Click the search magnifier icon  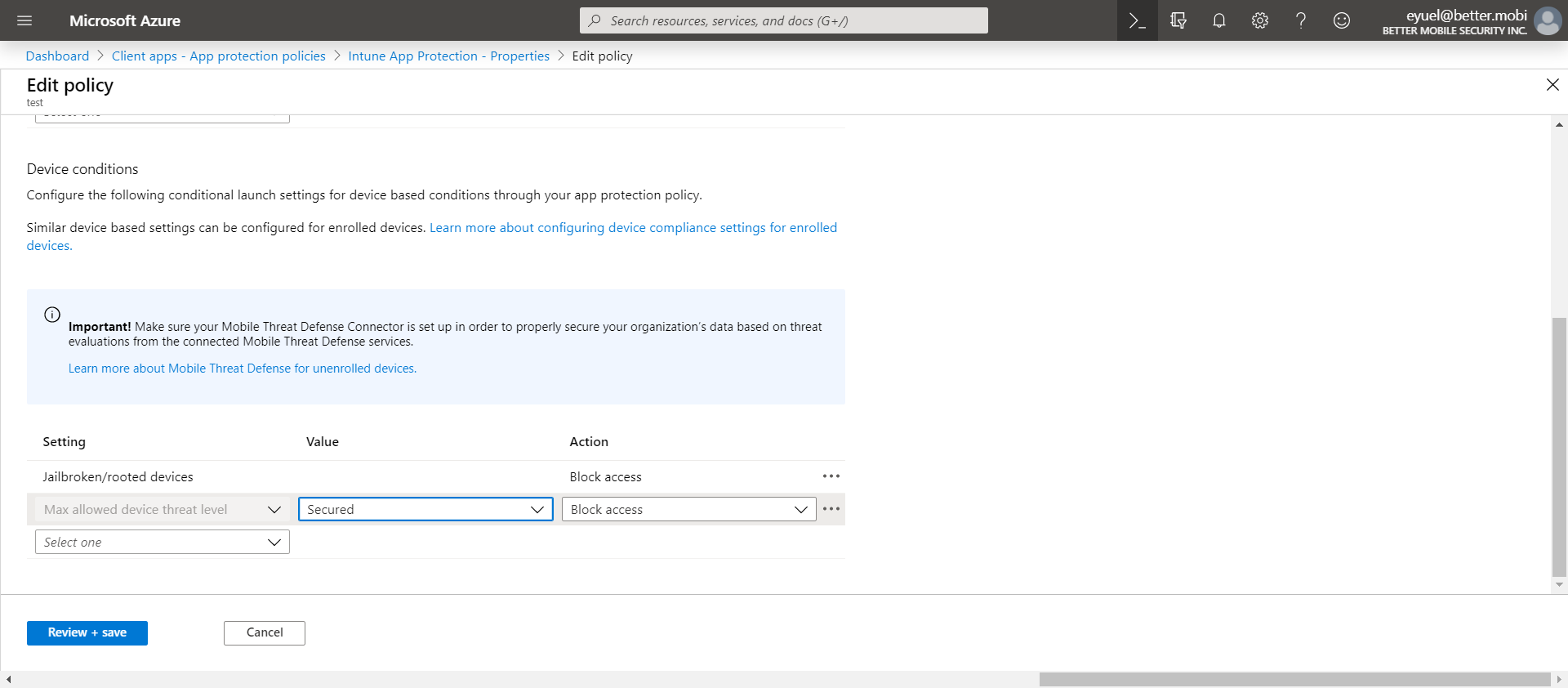(595, 20)
